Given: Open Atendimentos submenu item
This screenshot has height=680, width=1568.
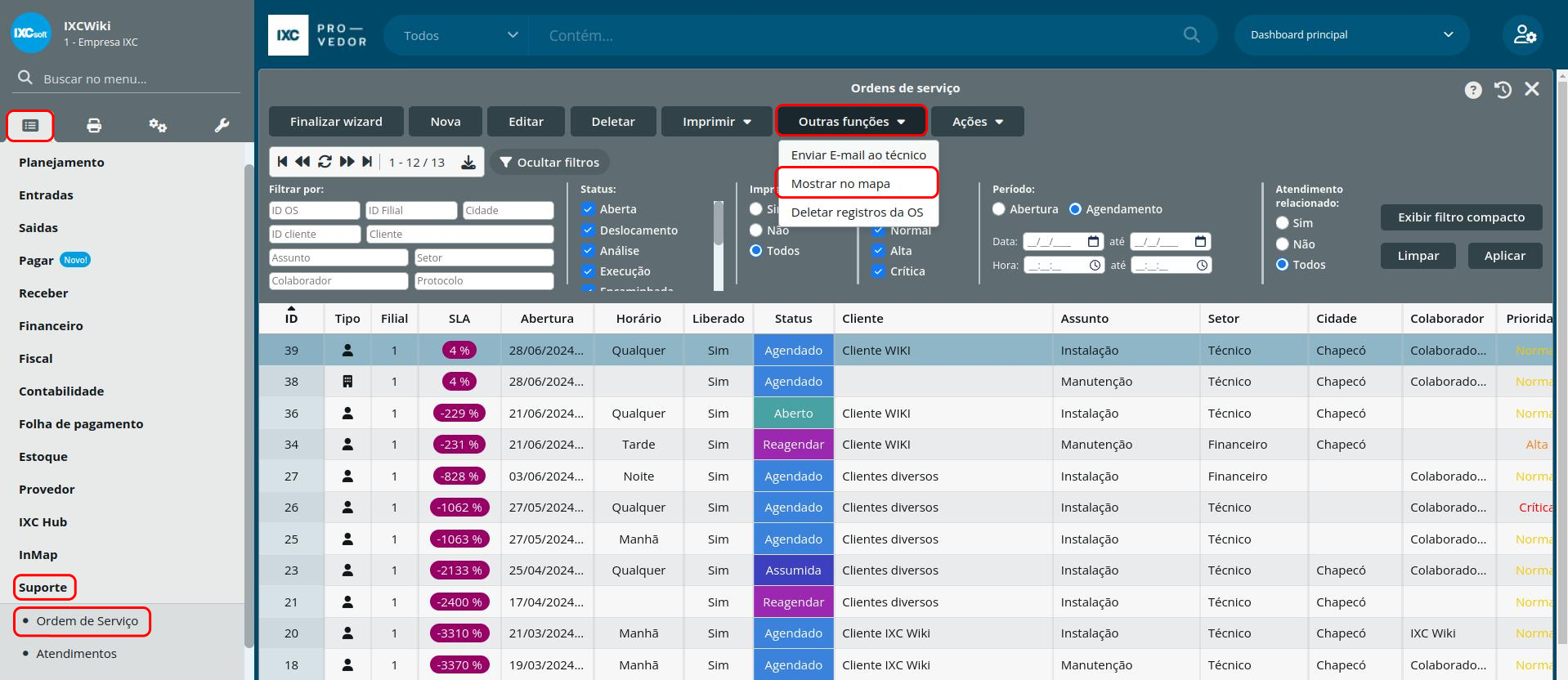Looking at the screenshot, I should (x=76, y=654).
